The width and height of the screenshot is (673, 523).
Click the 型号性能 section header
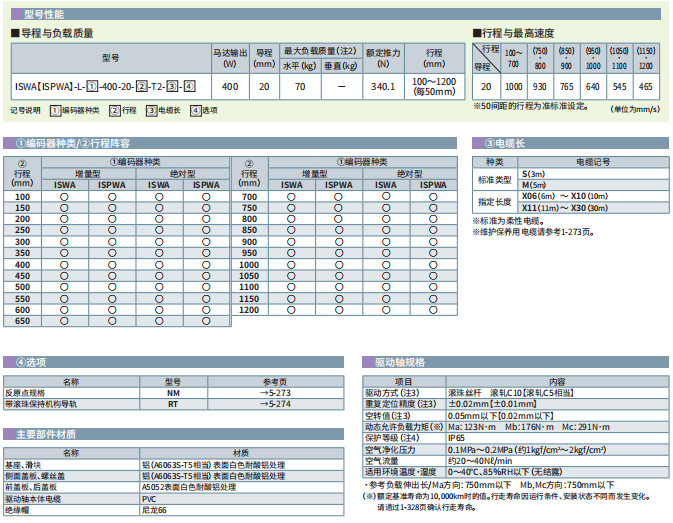pos(336,14)
